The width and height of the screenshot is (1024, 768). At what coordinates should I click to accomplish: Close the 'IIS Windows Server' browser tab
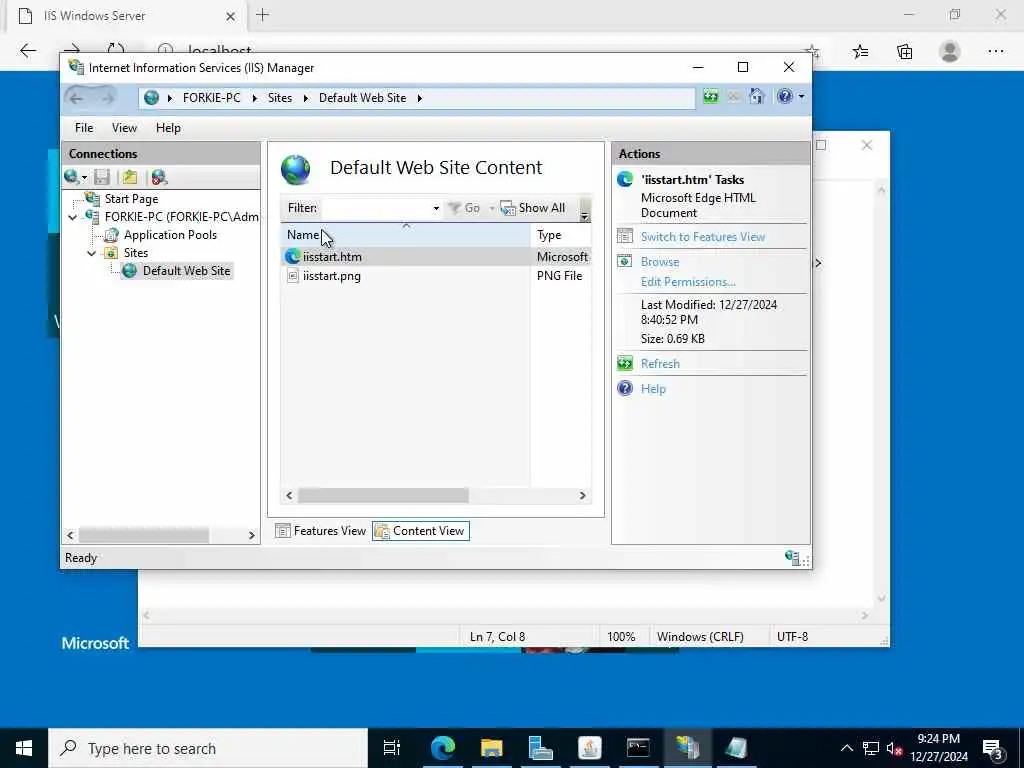tap(231, 16)
